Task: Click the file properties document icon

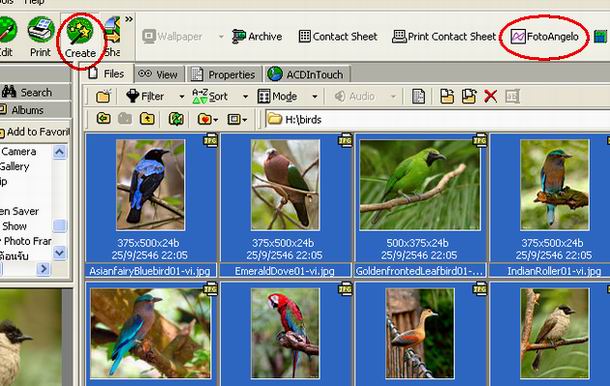Action: click(x=418, y=96)
